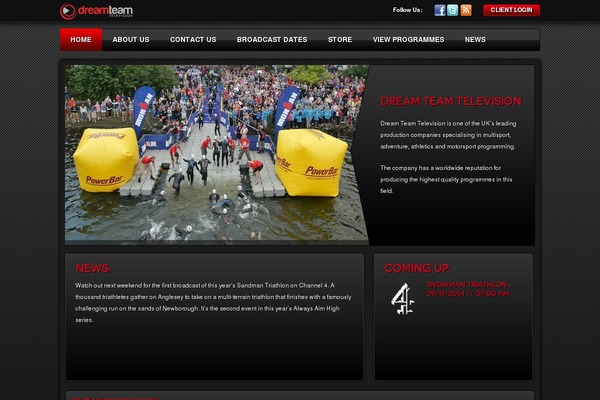
Task: Click the Client Login button
Action: pyautogui.click(x=511, y=10)
